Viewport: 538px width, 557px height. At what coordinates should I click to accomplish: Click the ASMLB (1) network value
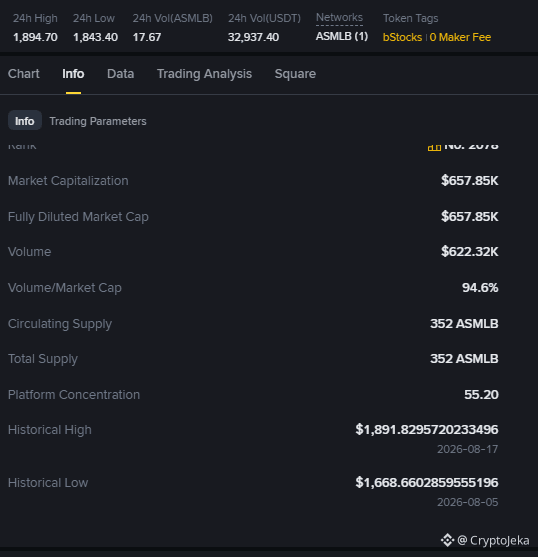(342, 36)
